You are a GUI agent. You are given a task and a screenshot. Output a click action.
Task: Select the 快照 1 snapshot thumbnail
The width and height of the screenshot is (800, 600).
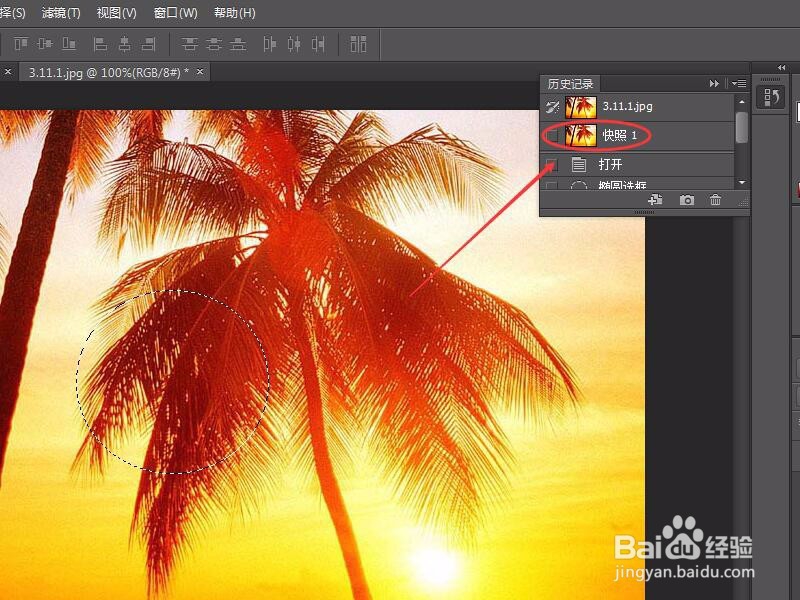pos(581,136)
